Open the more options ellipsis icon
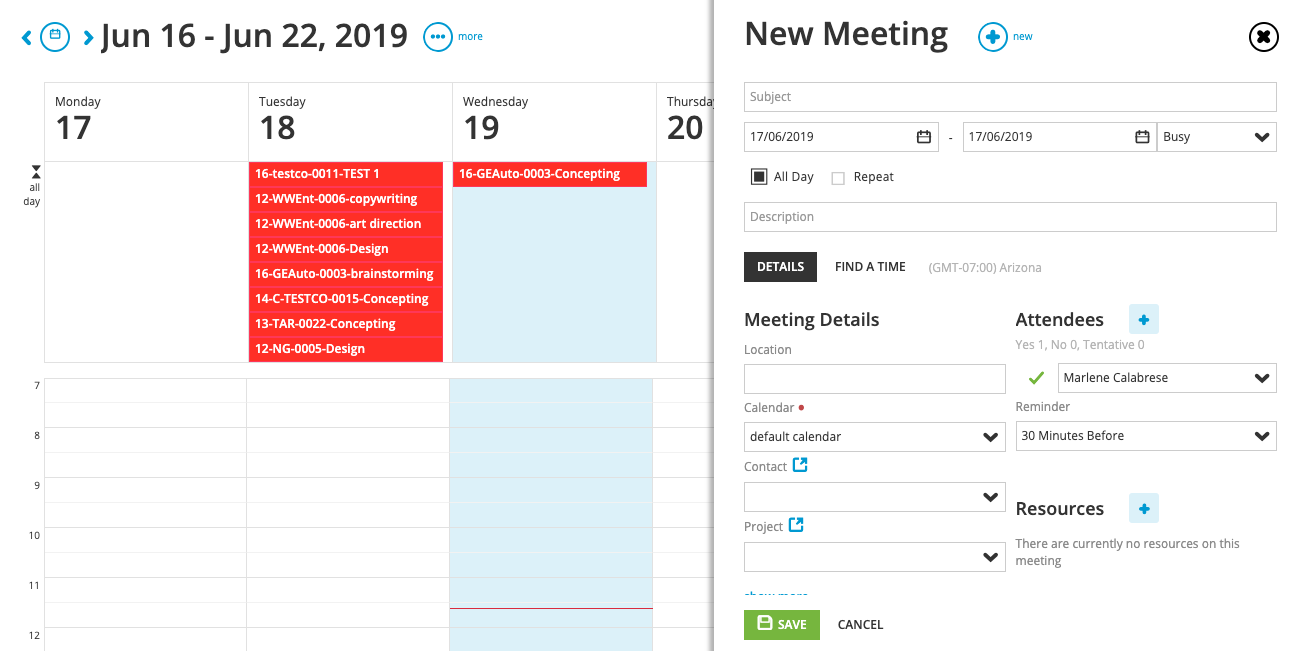 [x=437, y=37]
